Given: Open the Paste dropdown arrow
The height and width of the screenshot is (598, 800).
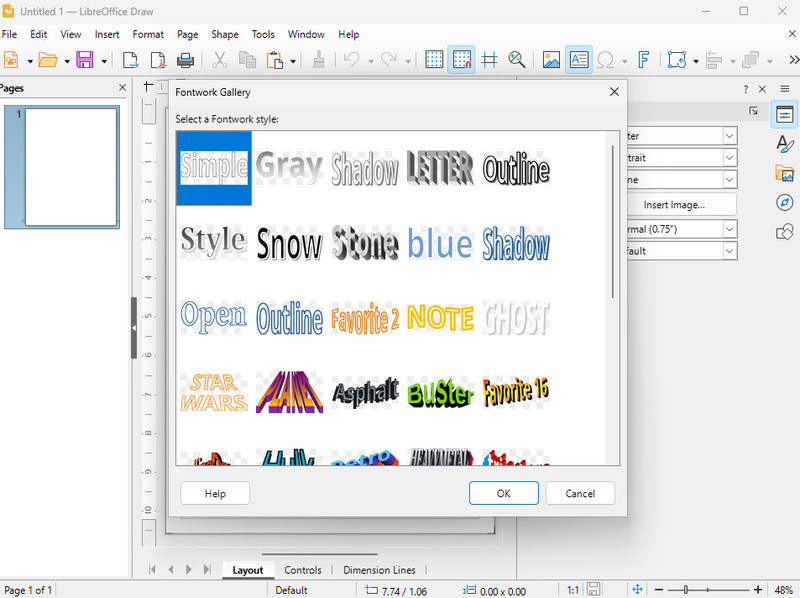Looking at the screenshot, I should pyautogui.click(x=293, y=61).
